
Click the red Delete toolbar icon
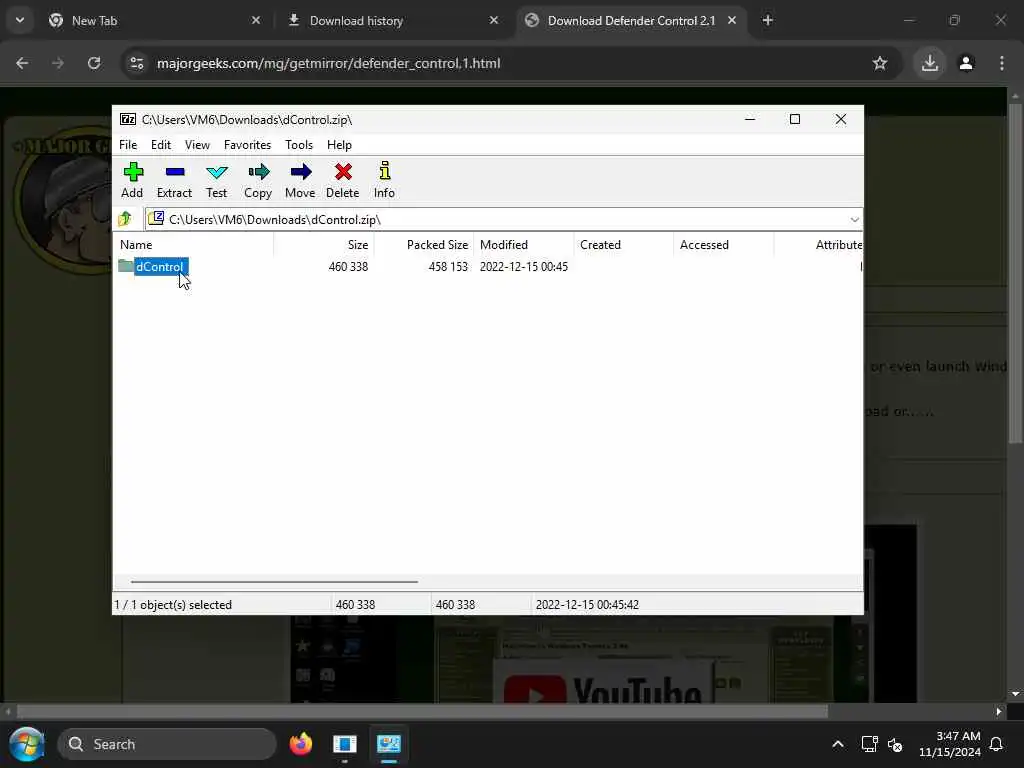343,180
